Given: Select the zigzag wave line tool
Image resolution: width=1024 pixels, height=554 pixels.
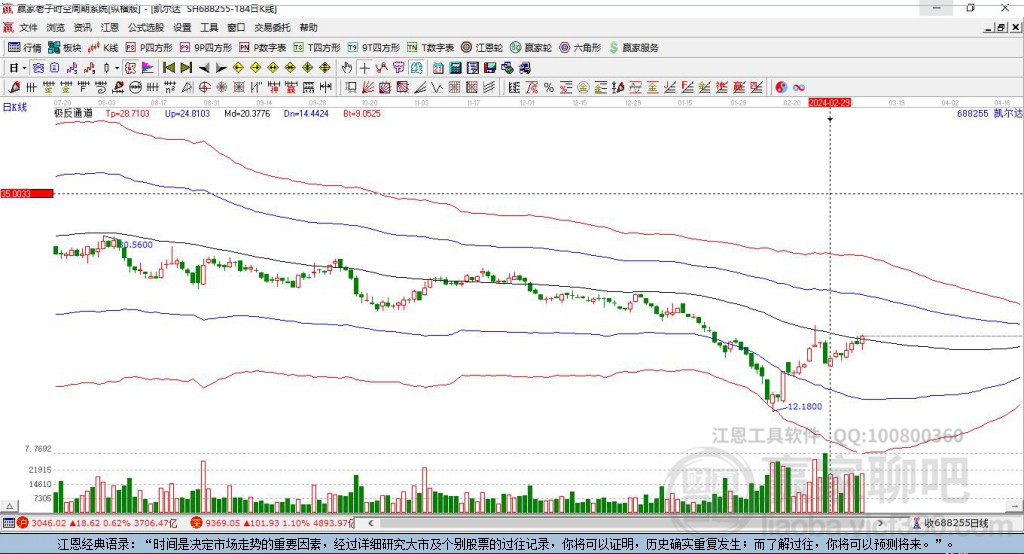Looking at the screenshot, I should pyautogui.click(x=436, y=88).
